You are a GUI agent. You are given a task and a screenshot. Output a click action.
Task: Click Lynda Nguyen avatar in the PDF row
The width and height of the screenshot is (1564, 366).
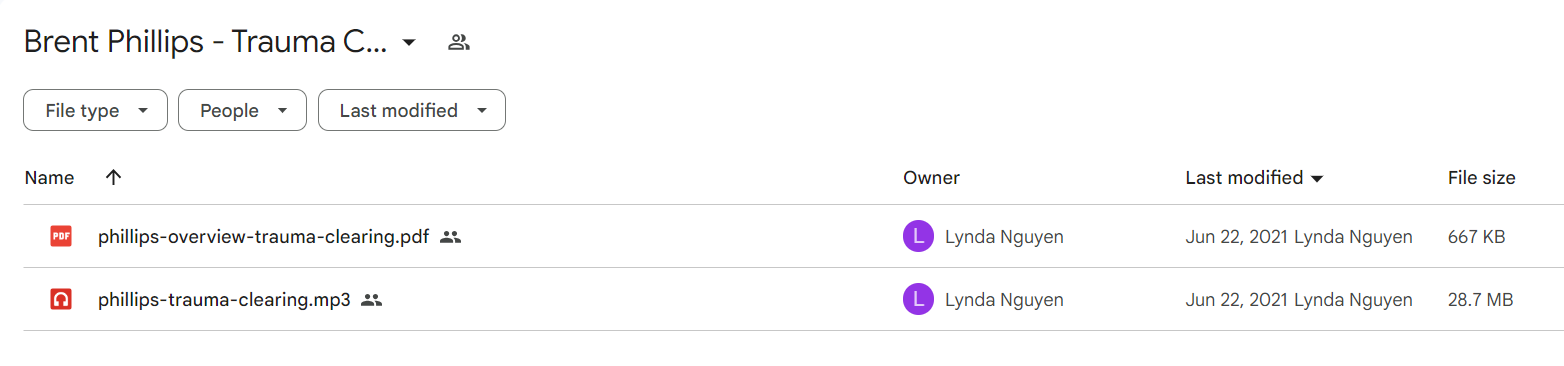pyautogui.click(x=918, y=237)
